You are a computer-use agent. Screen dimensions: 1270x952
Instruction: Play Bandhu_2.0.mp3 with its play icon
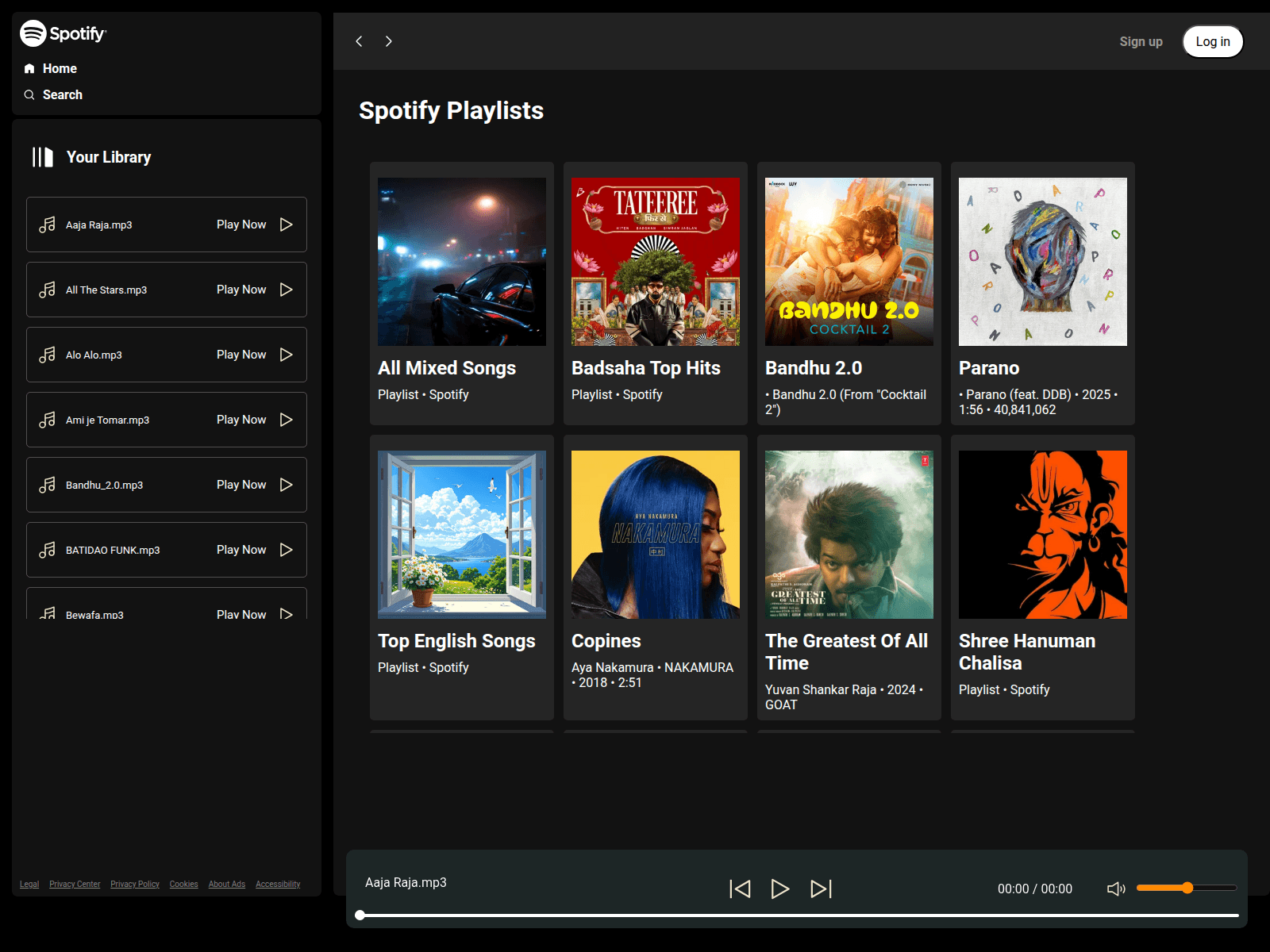[x=287, y=485]
